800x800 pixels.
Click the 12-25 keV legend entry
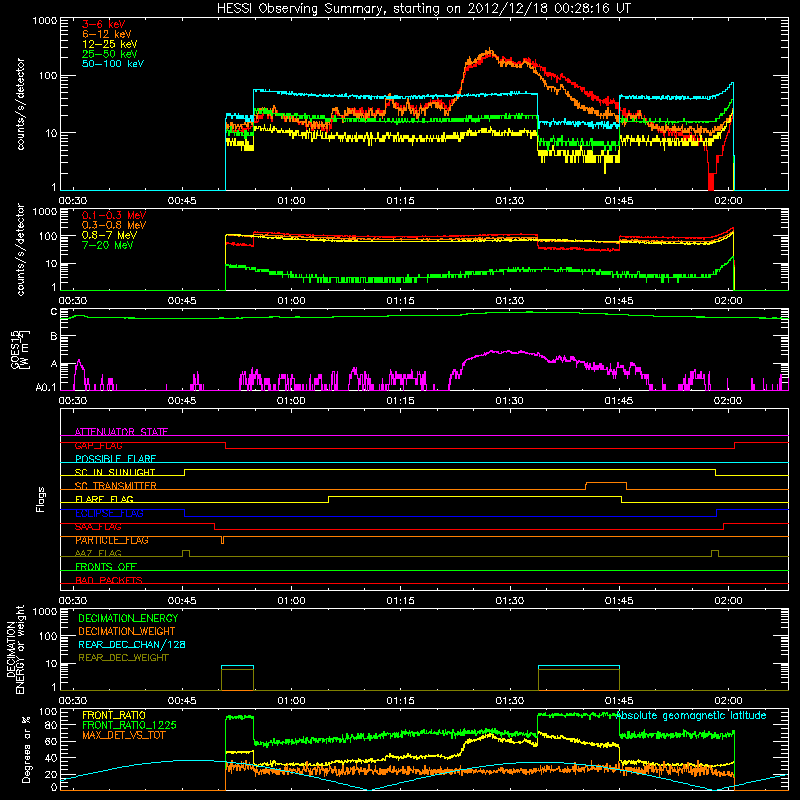coord(110,44)
